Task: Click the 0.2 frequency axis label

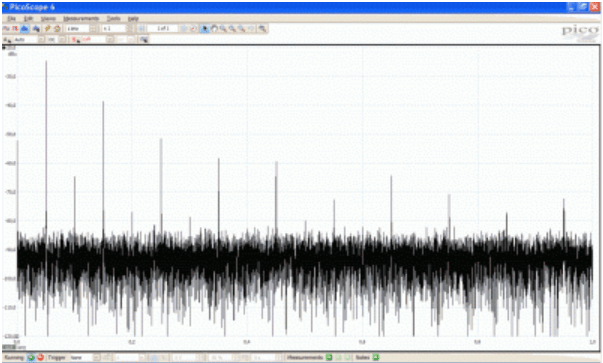Action: [x=132, y=342]
